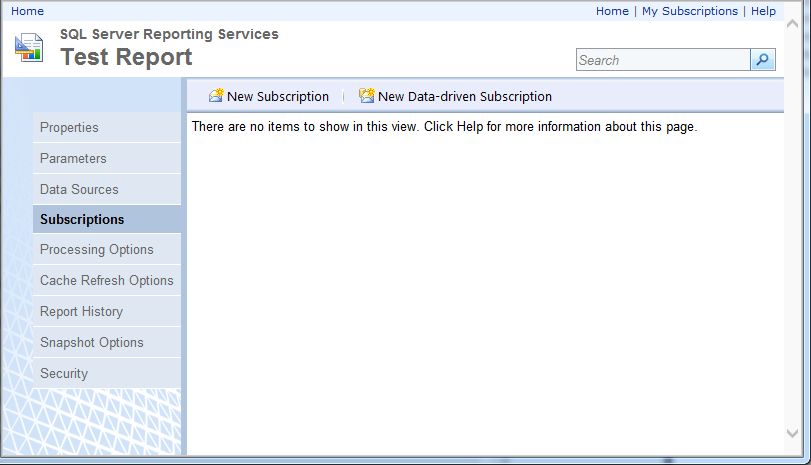This screenshot has width=811, height=465.
Task: Switch to the Security tab
Action: (64, 374)
